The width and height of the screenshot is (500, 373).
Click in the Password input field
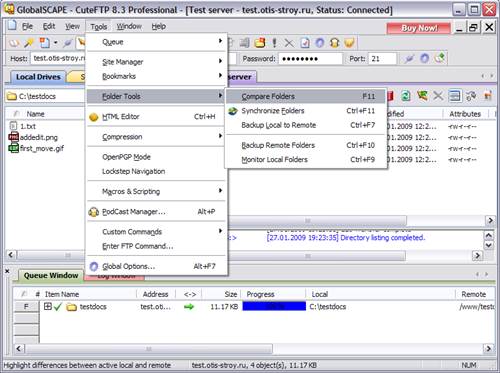[x=310, y=59]
